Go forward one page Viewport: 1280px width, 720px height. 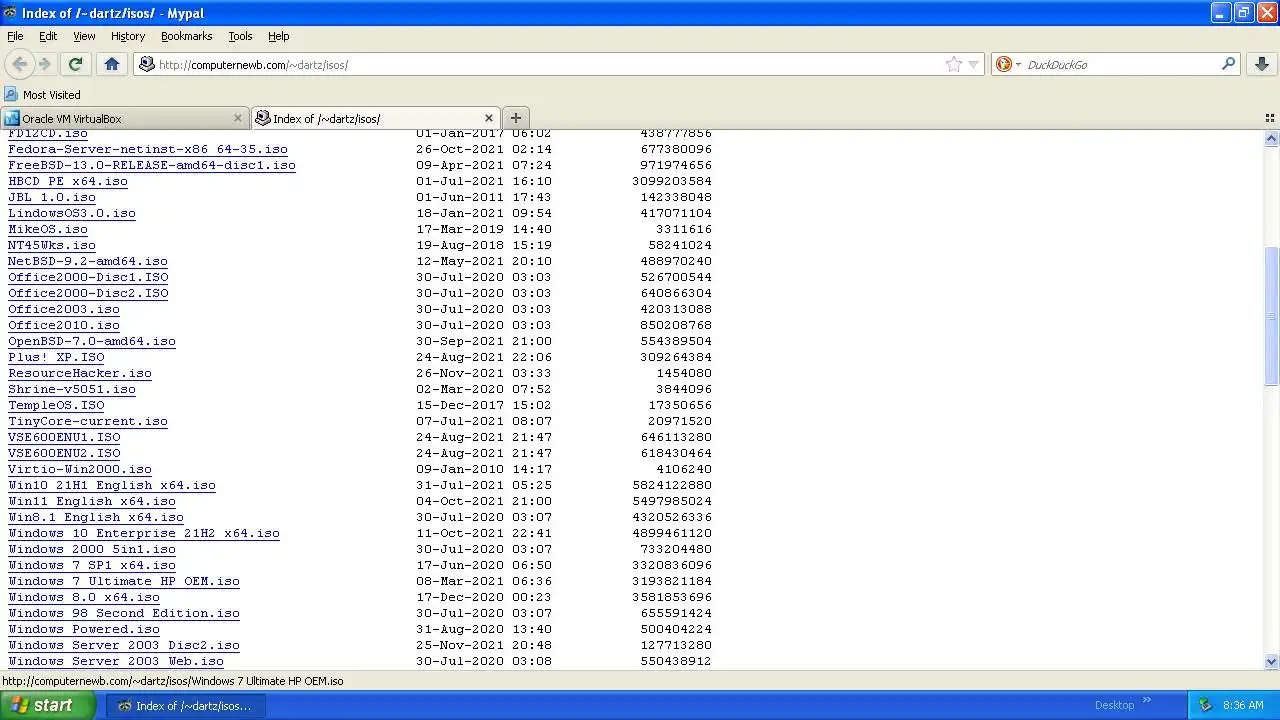pos(45,64)
